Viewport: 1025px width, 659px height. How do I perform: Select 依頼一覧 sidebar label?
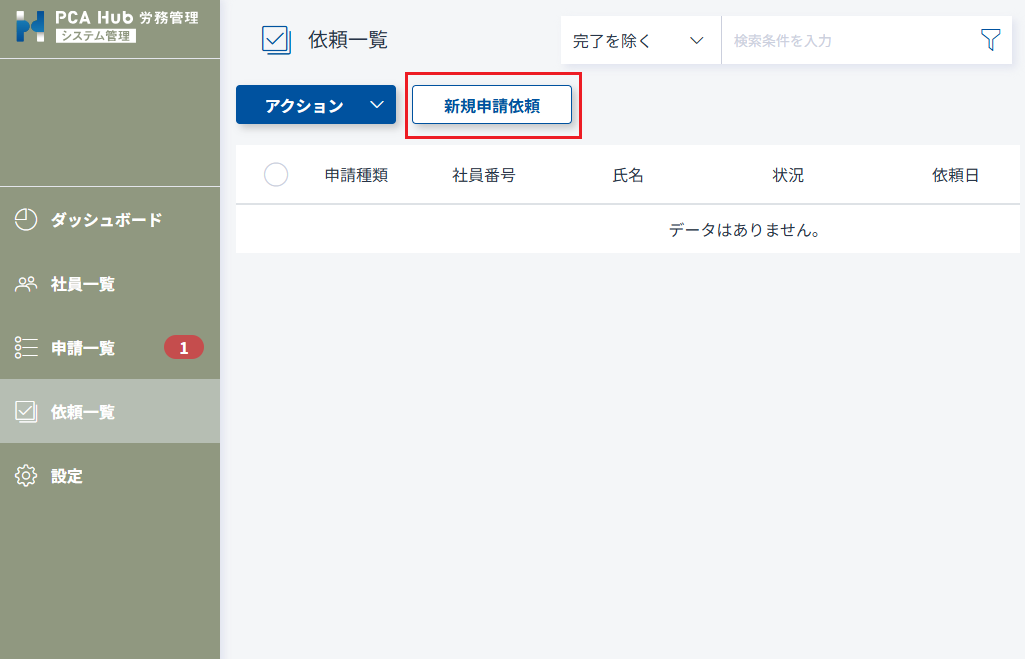pos(83,412)
